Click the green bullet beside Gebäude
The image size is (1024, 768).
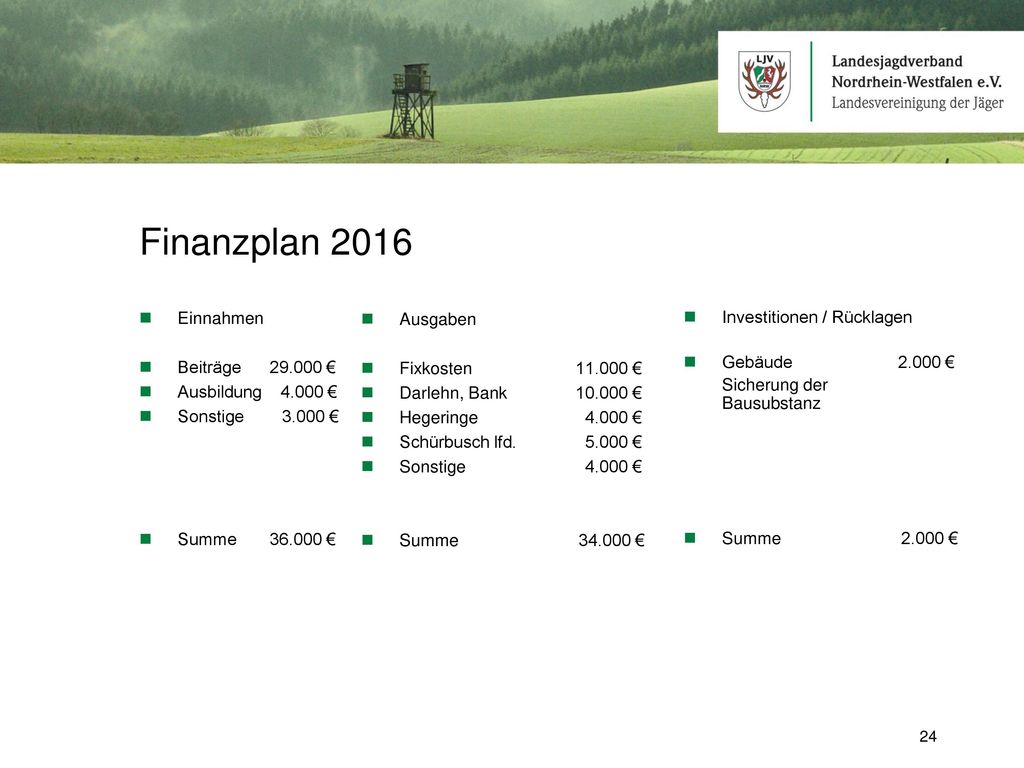[690, 362]
